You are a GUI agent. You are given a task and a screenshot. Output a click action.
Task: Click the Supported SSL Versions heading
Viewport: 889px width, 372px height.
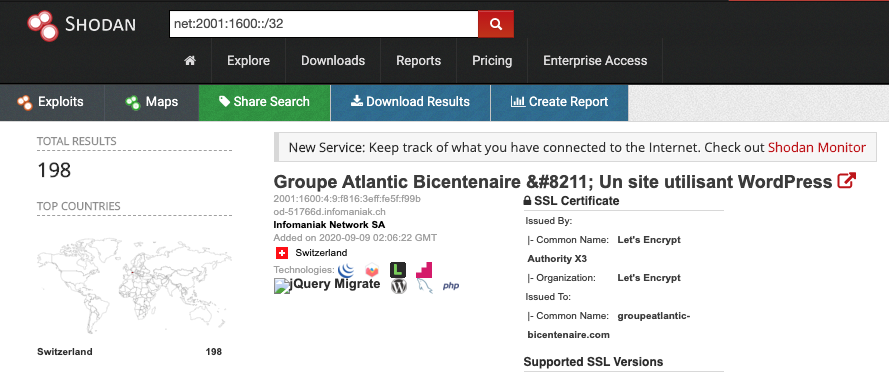(593, 362)
